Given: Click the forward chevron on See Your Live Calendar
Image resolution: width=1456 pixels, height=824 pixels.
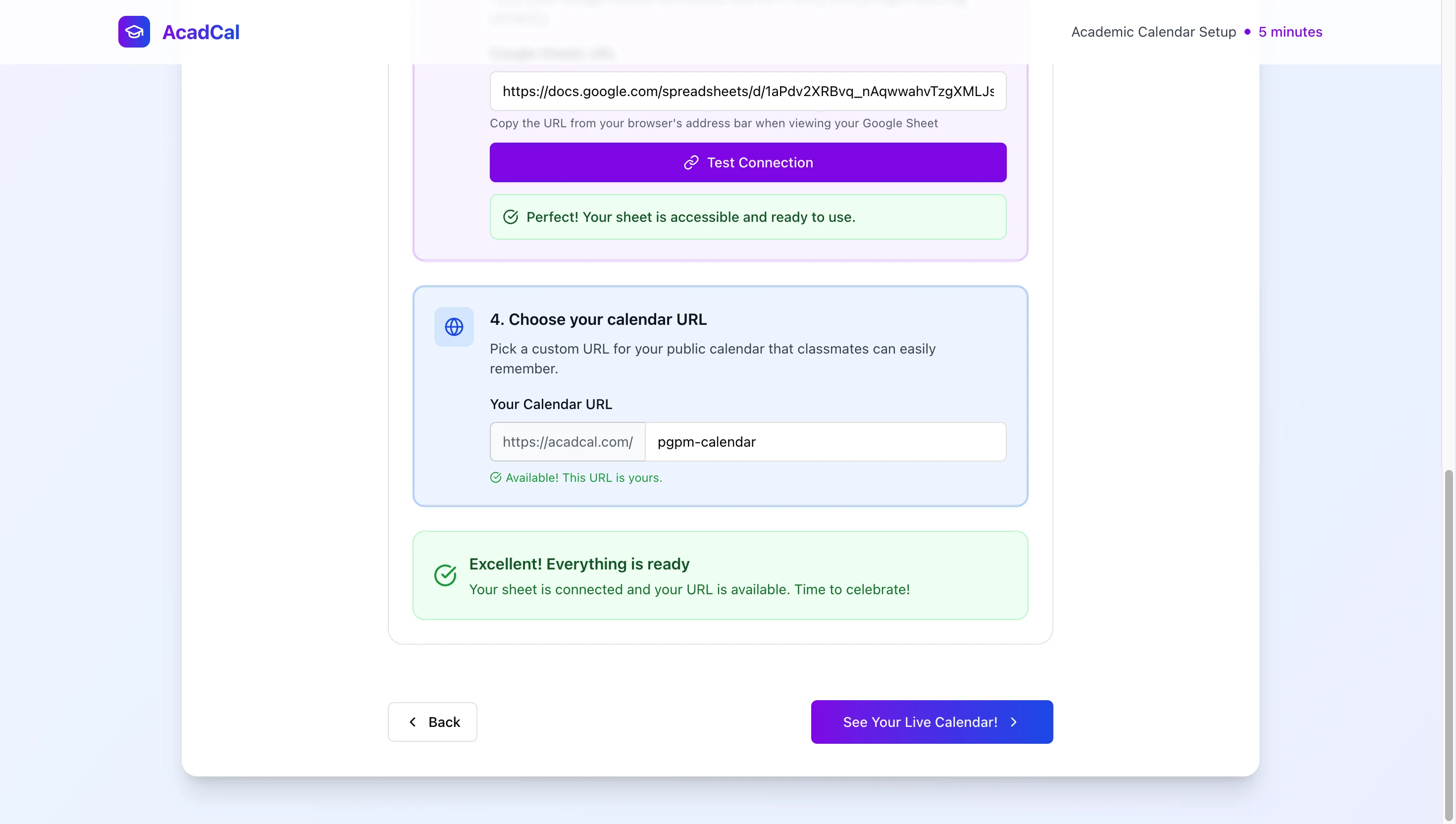Looking at the screenshot, I should [x=1013, y=721].
